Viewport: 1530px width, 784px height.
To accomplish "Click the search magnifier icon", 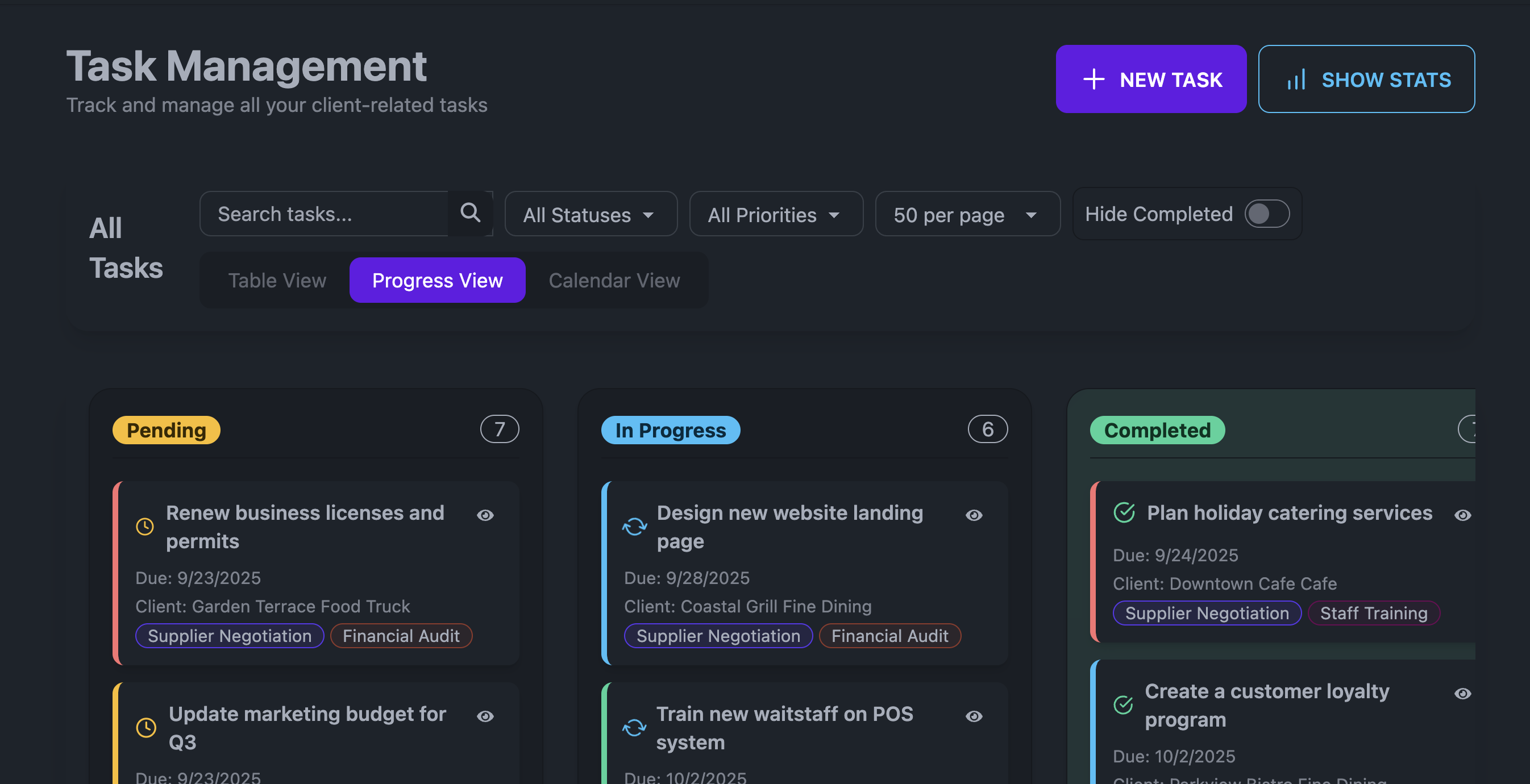I will [x=470, y=212].
